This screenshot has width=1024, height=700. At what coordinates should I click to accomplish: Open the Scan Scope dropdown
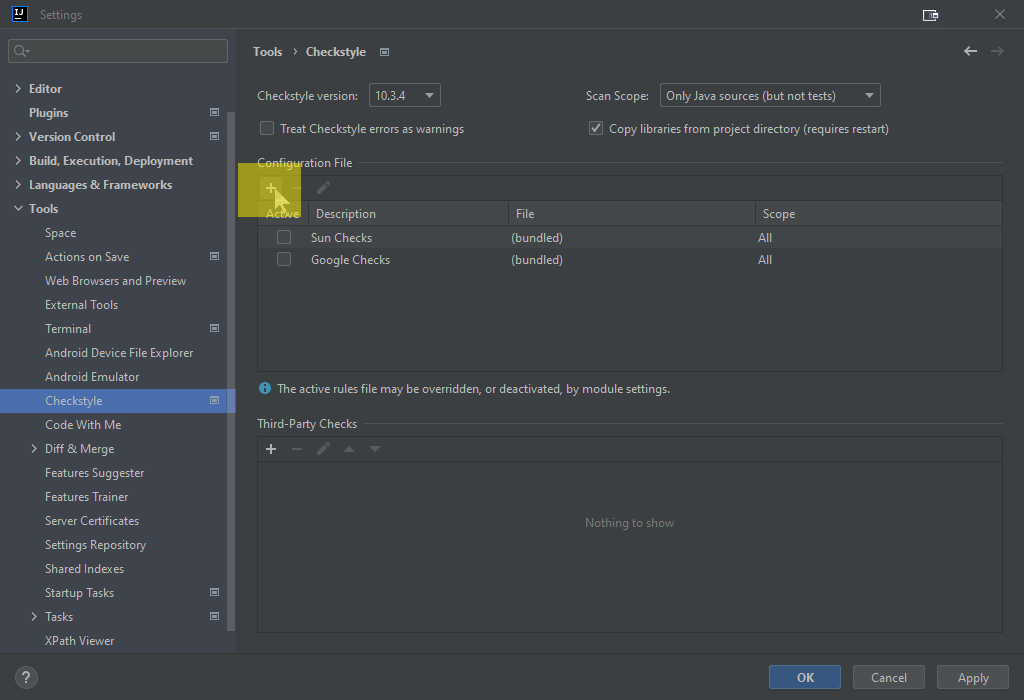770,95
